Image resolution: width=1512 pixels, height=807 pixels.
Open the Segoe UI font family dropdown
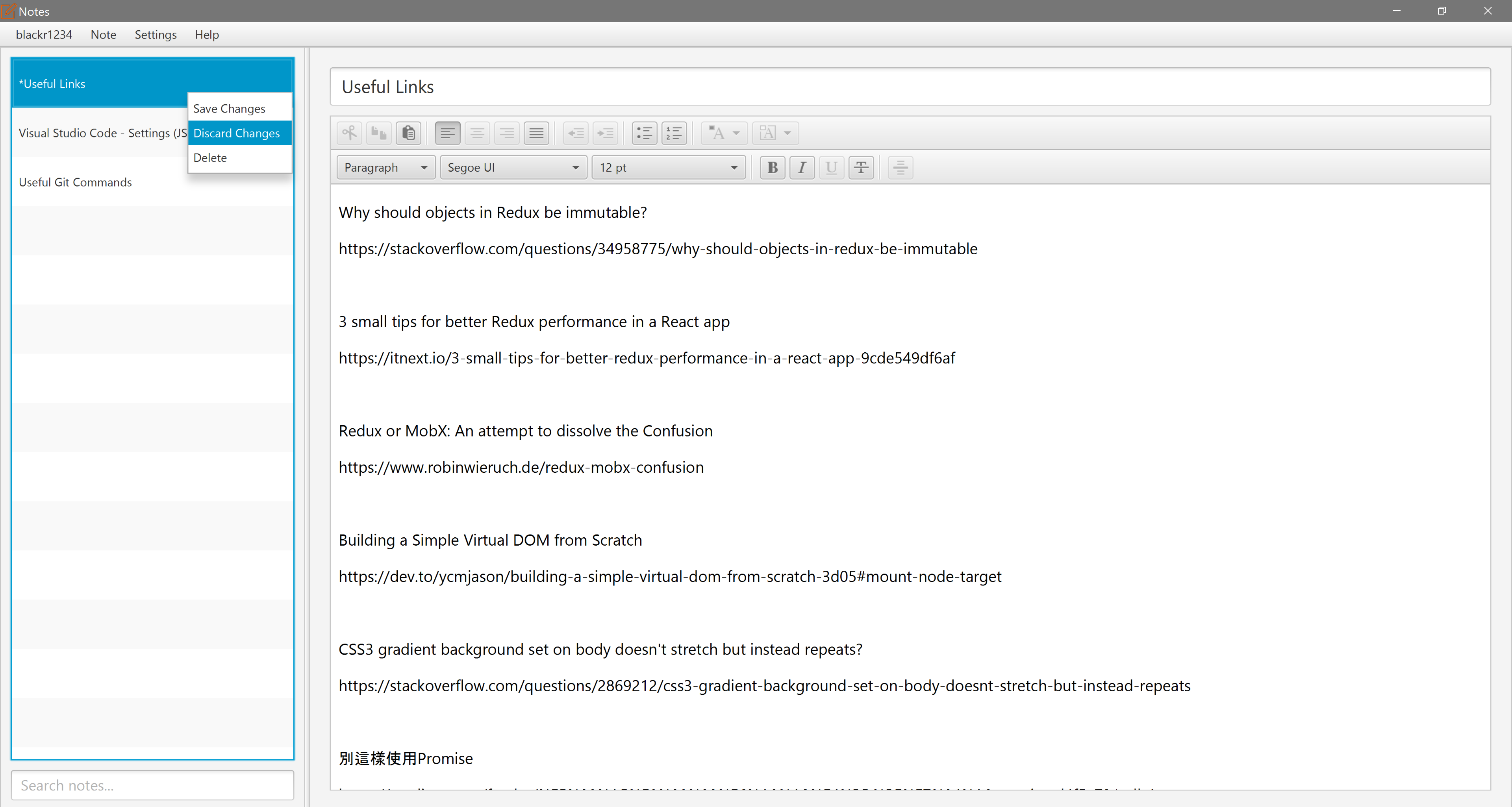point(513,168)
